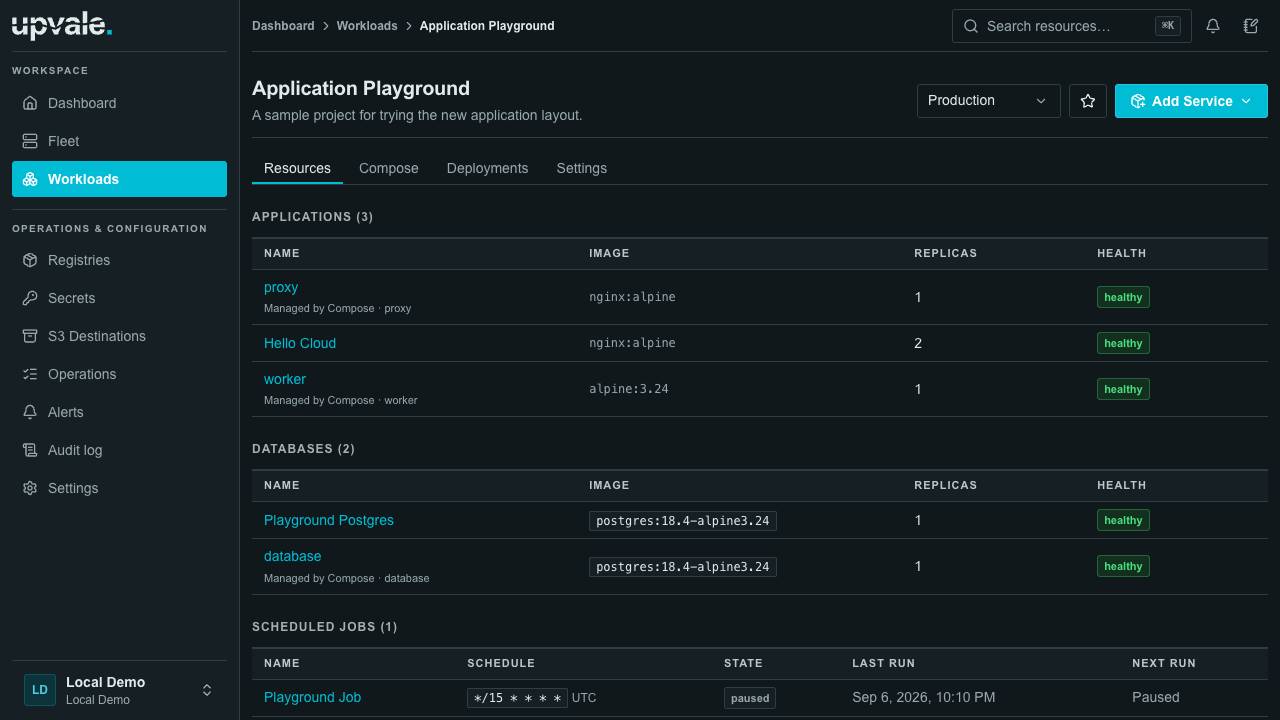Open the Audit log page
Screen dimensions: 1280x720
[119, 450]
